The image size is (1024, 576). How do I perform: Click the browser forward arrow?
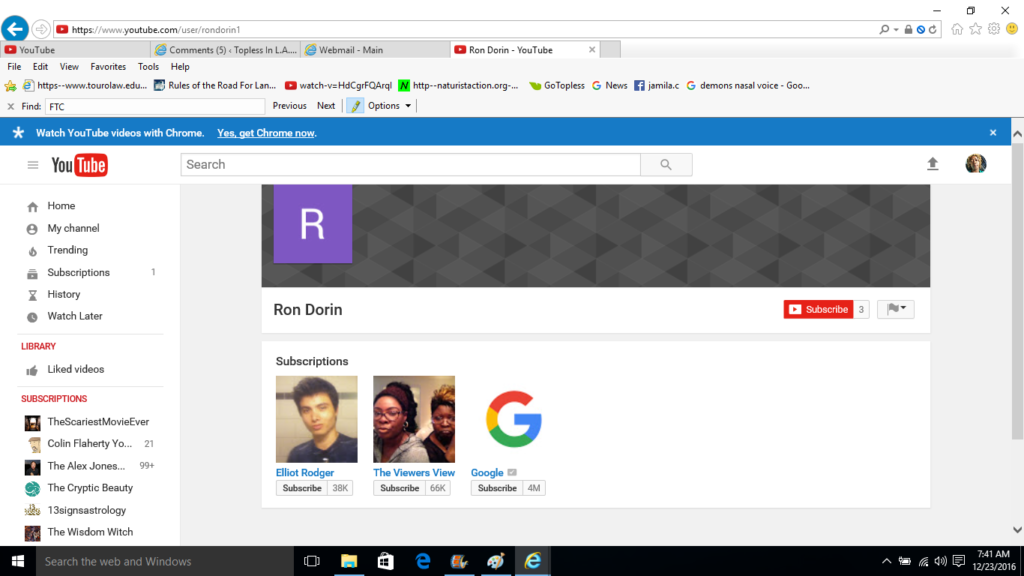coord(40,29)
